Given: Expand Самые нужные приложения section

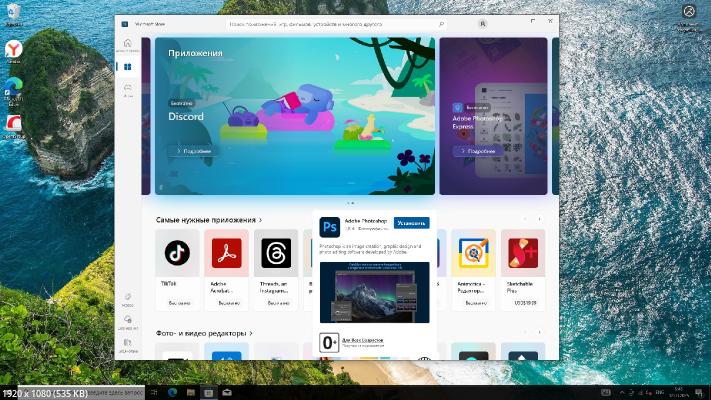Looking at the screenshot, I should coord(209,220).
